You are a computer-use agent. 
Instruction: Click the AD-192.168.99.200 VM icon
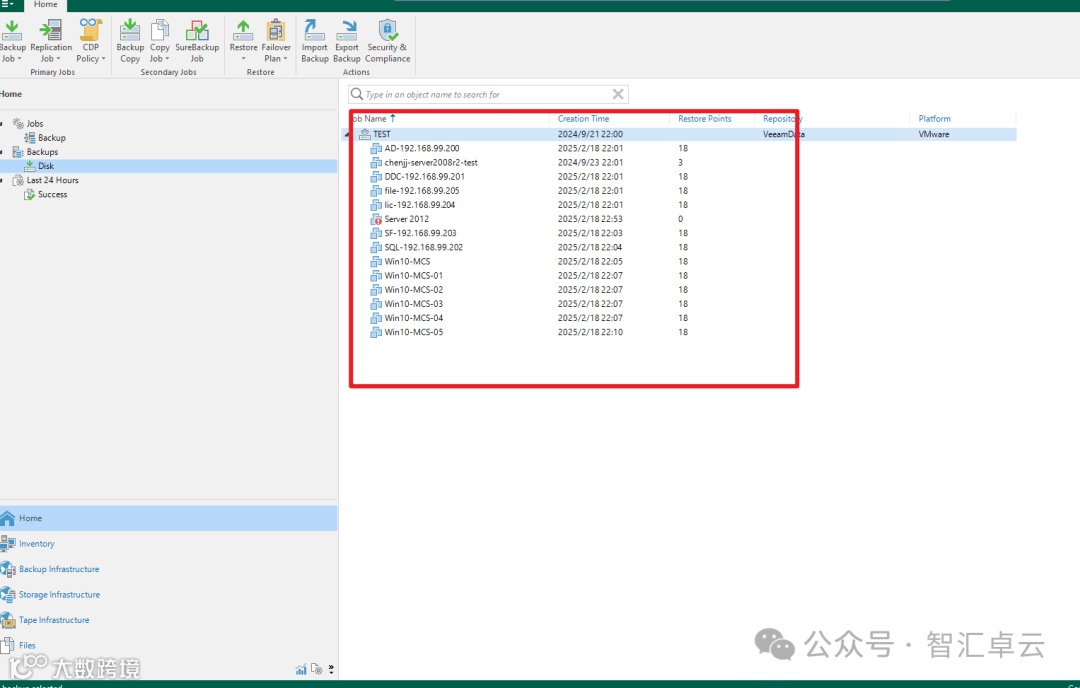pos(376,148)
